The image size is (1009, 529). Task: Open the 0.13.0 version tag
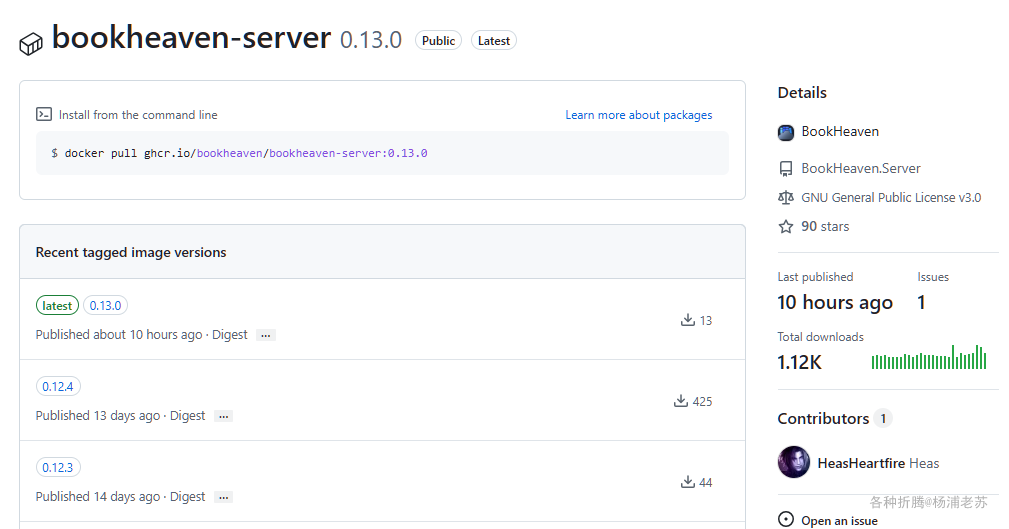click(x=106, y=306)
